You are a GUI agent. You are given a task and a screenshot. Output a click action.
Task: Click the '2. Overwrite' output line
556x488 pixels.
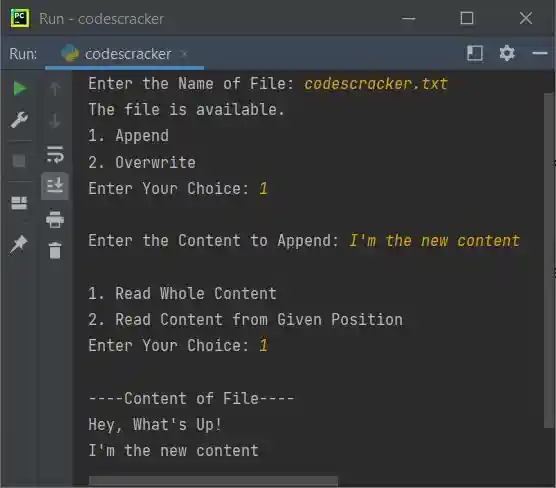pos(142,162)
